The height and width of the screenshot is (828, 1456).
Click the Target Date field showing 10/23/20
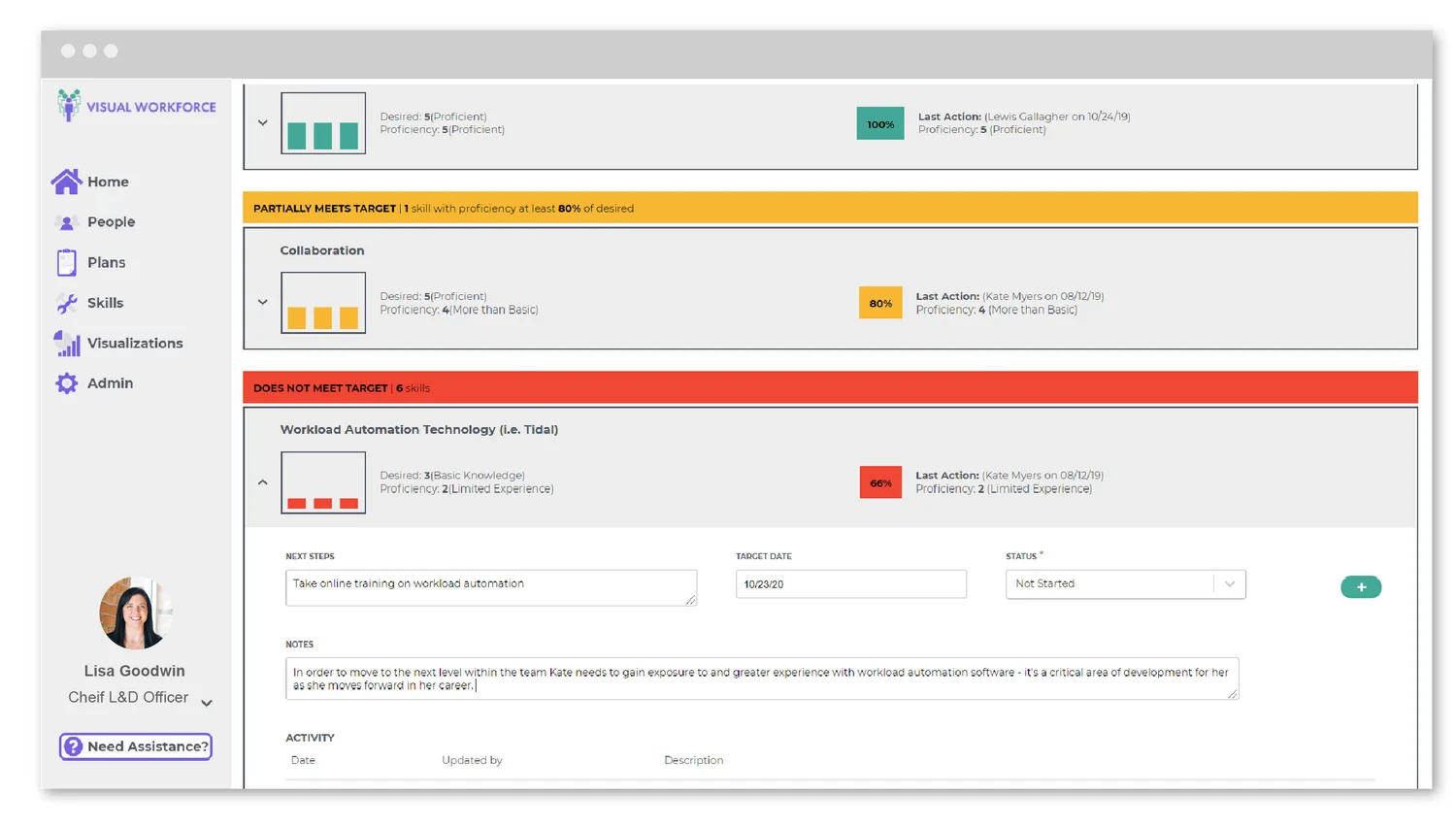click(850, 583)
